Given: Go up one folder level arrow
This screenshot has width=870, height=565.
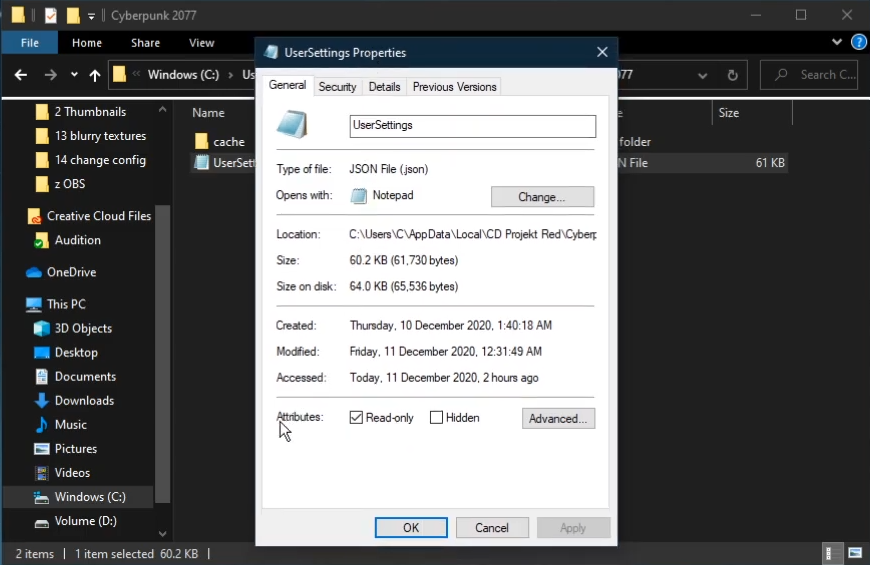Looking at the screenshot, I should tap(95, 75).
